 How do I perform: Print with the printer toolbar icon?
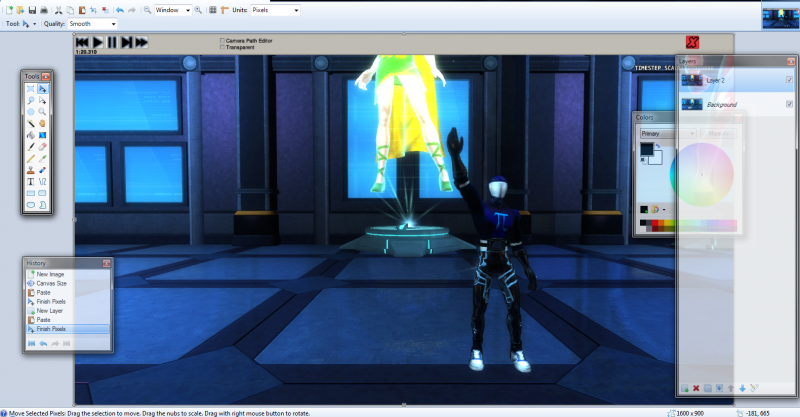pyautogui.click(x=44, y=10)
